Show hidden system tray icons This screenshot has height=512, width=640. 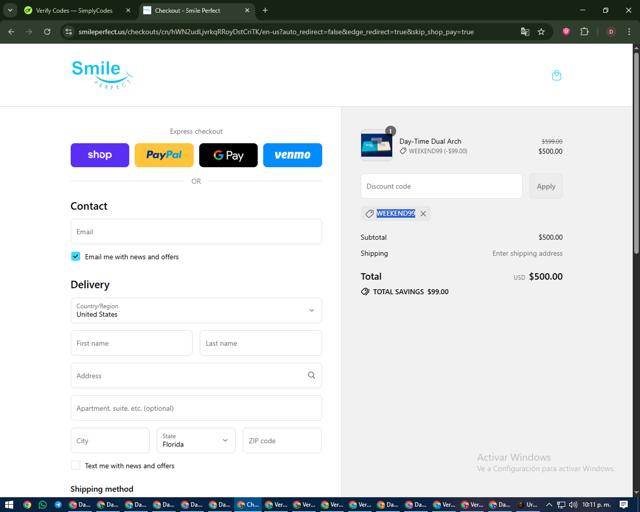tap(549, 505)
